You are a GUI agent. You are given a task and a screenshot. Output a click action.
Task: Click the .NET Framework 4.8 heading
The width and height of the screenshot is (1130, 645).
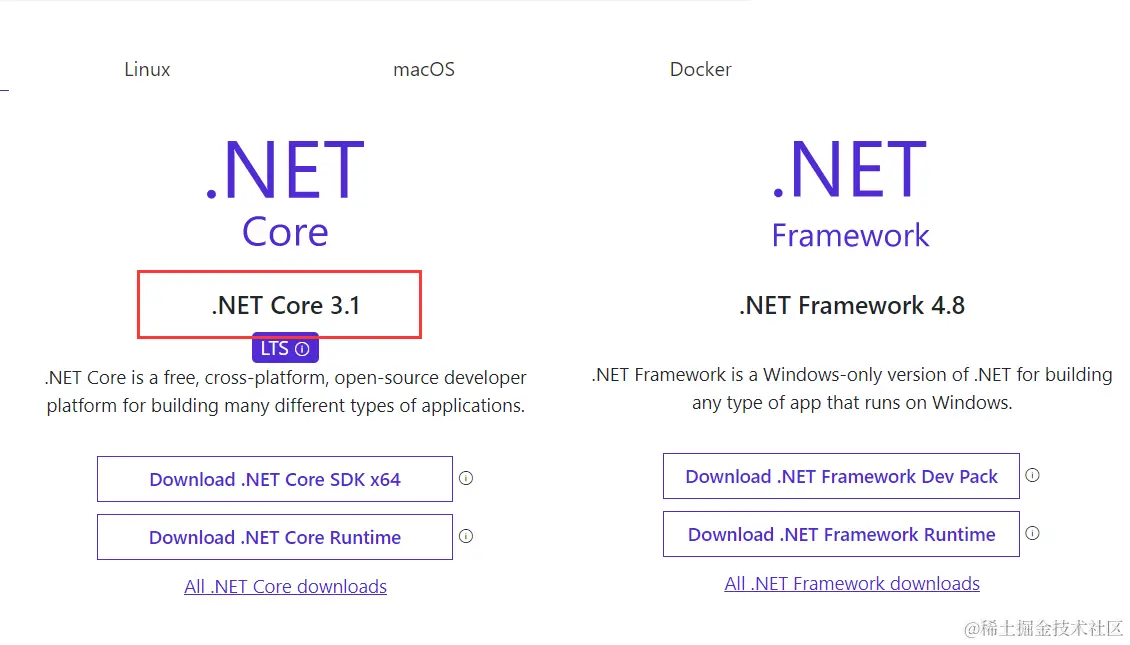click(852, 306)
